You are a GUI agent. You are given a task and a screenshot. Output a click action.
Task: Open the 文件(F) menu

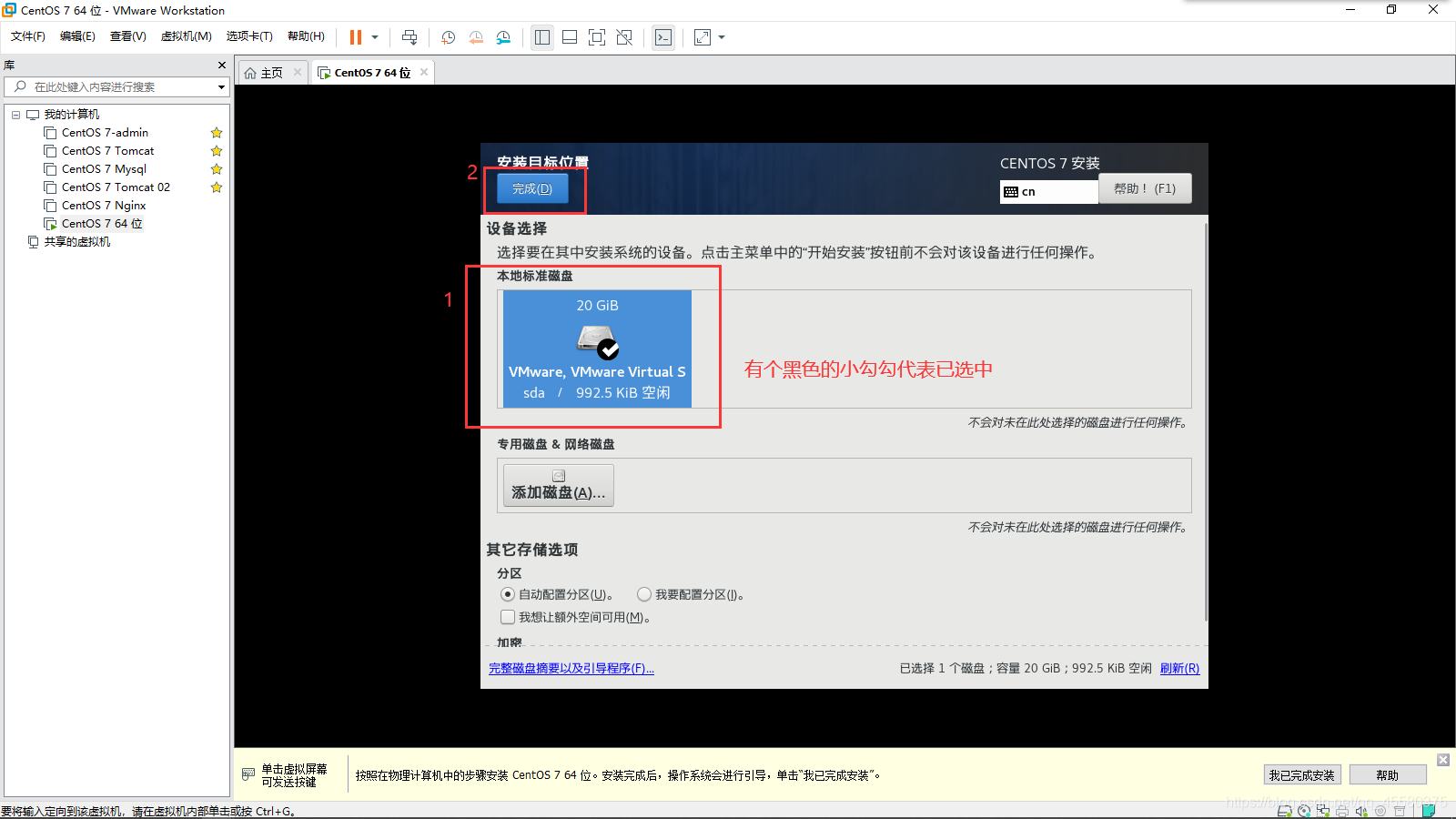tap(28, 36)
